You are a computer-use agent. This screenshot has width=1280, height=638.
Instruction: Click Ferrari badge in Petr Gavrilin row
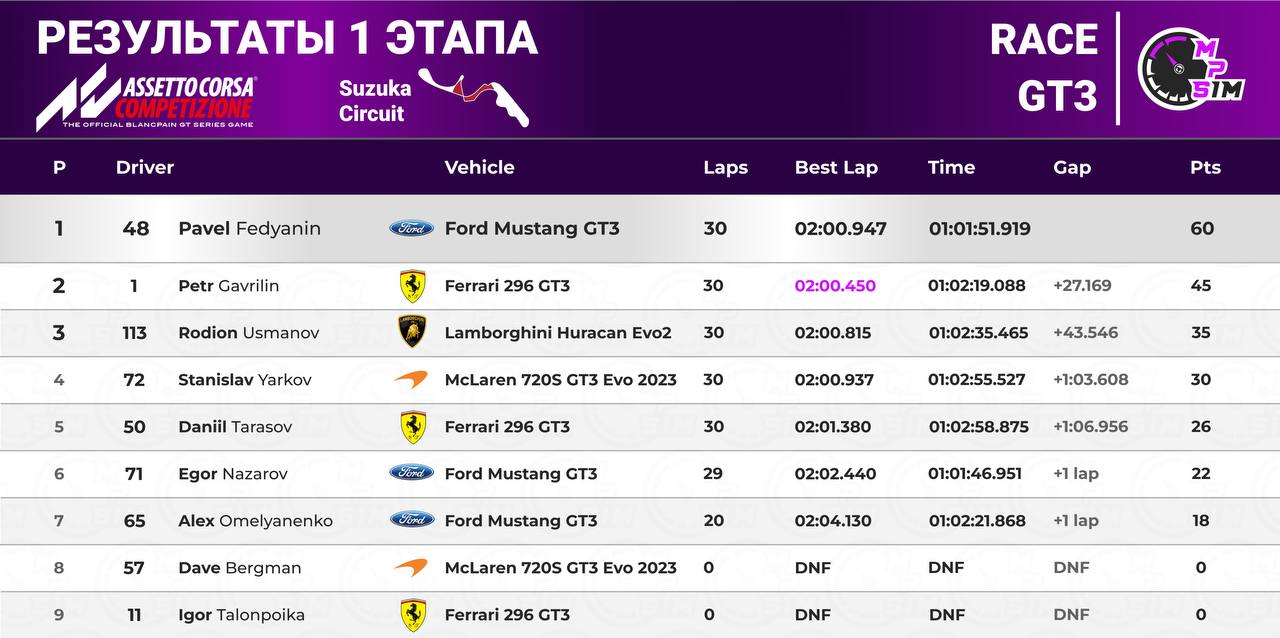click(x=412, y=286)
